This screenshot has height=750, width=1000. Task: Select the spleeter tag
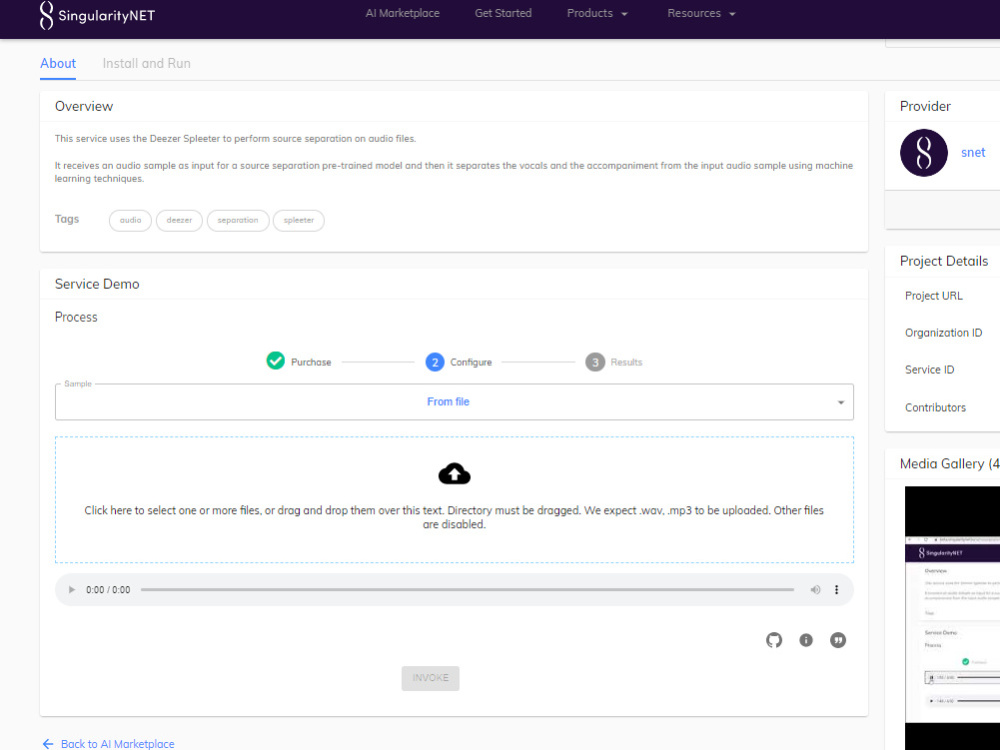point(298,221)
